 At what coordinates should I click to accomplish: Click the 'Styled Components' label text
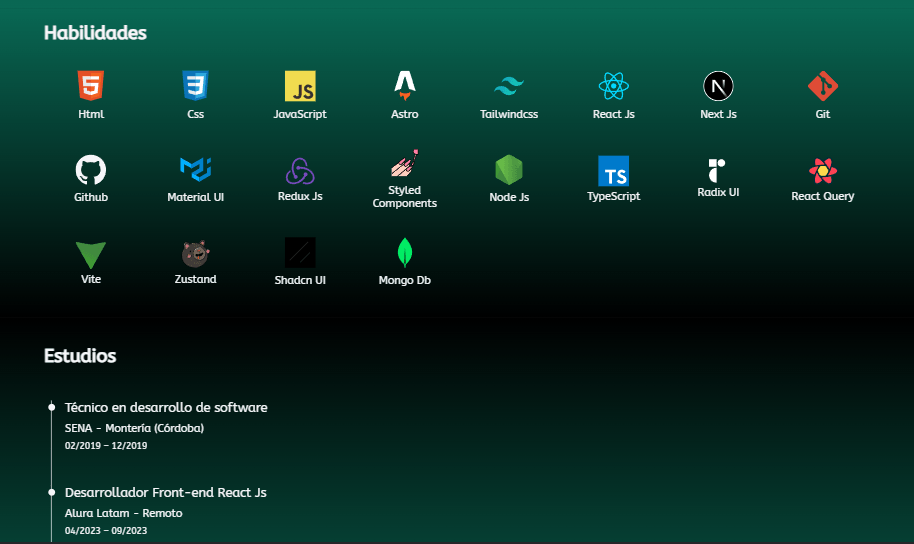[x=405, y=196]
